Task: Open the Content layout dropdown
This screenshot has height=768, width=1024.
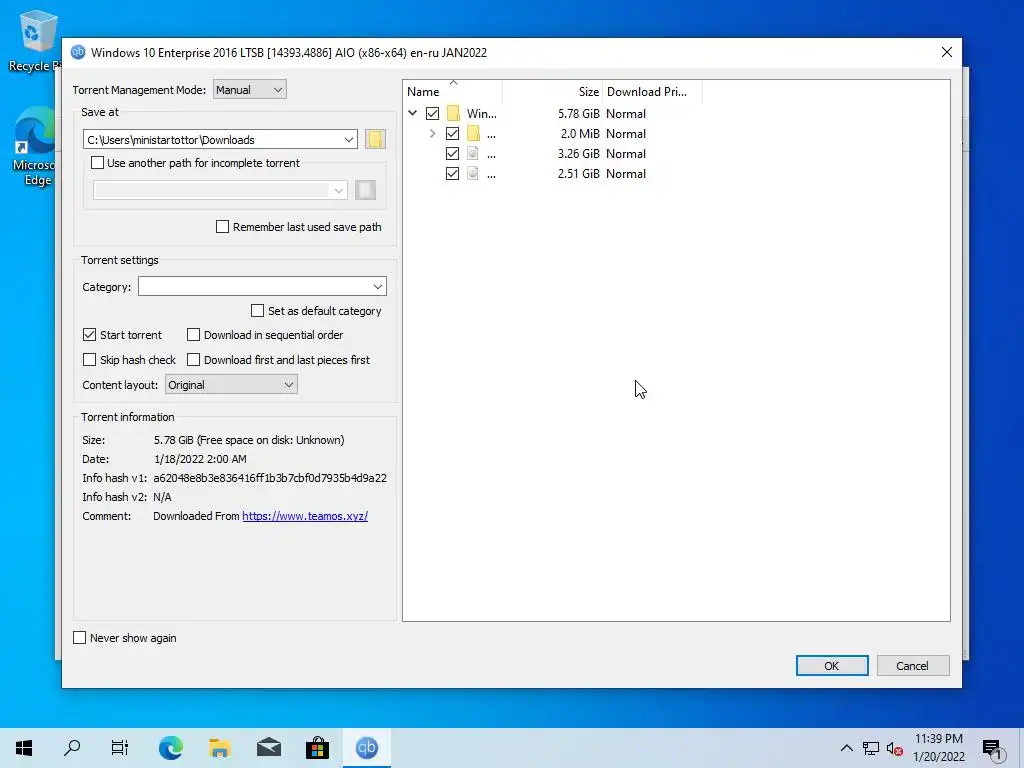Action: coord(231,385)
